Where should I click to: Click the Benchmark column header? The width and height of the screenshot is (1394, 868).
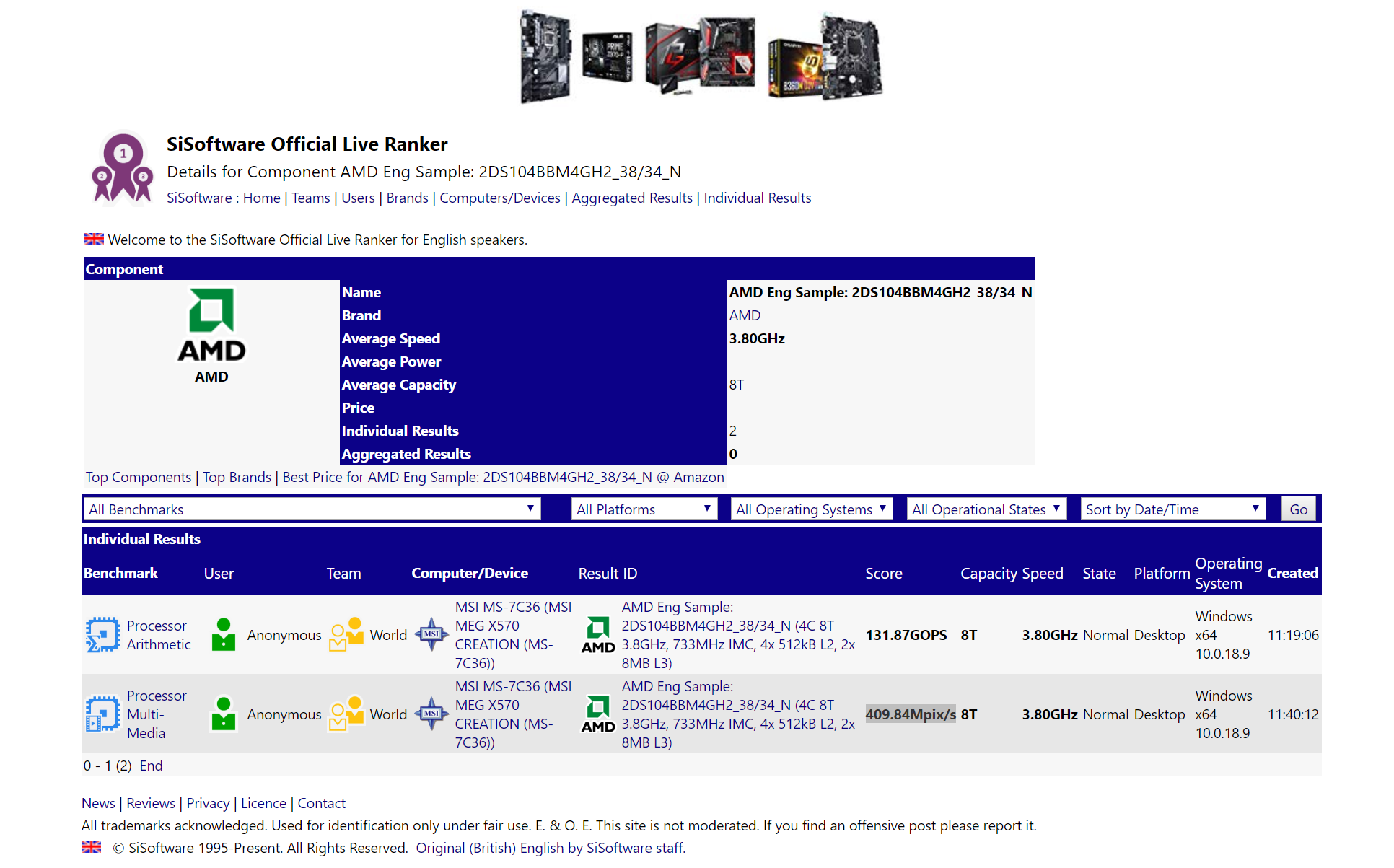pyautogui.click(x=120, y=573)
